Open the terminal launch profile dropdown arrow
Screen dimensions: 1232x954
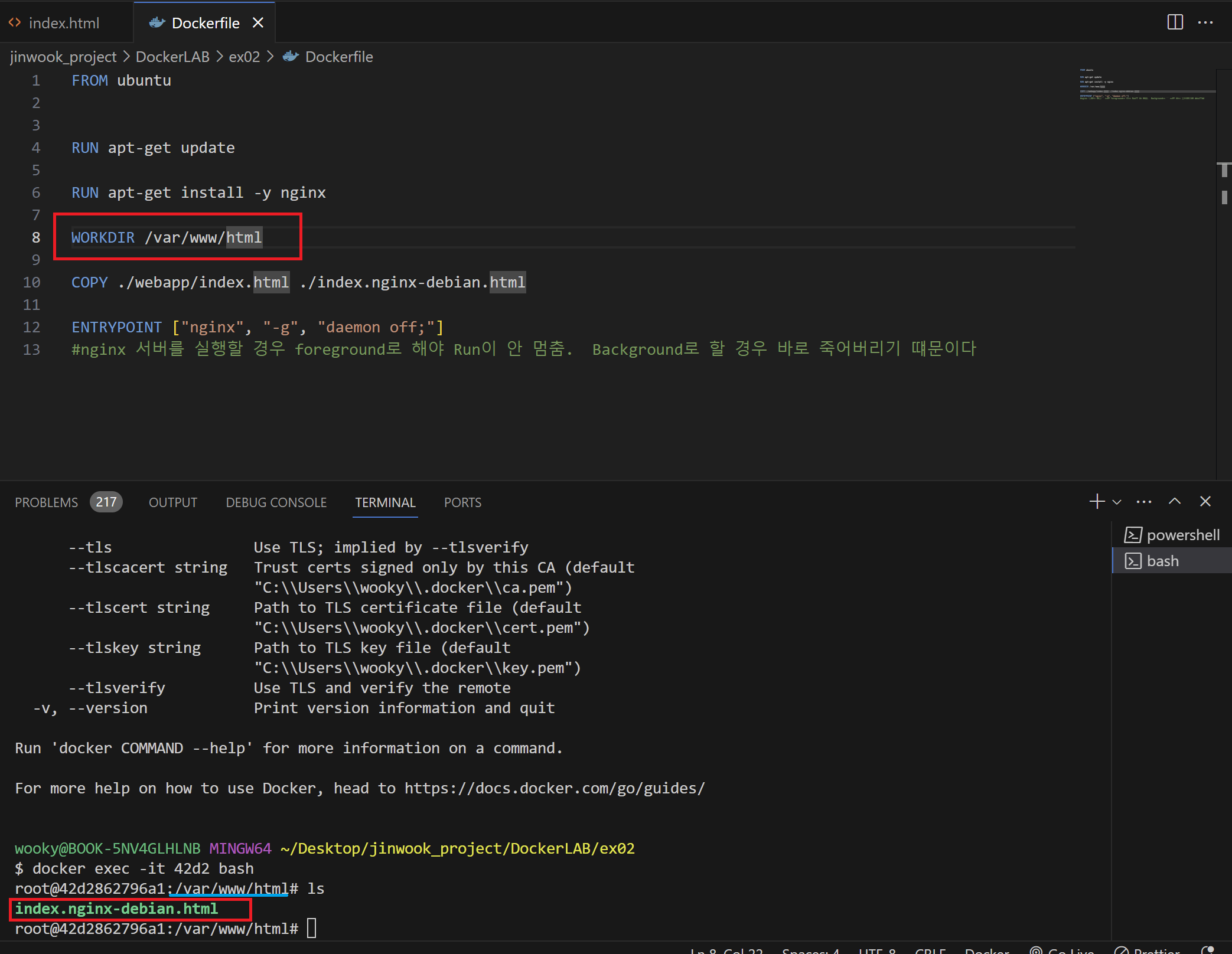coord(1117,502)
